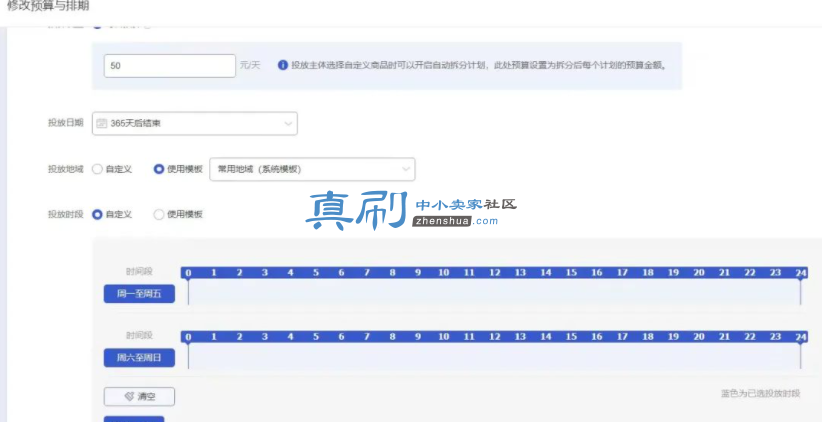Click the 时间段 label above 周六至周日
Screen dimensions: 822x422
point(139,336)
